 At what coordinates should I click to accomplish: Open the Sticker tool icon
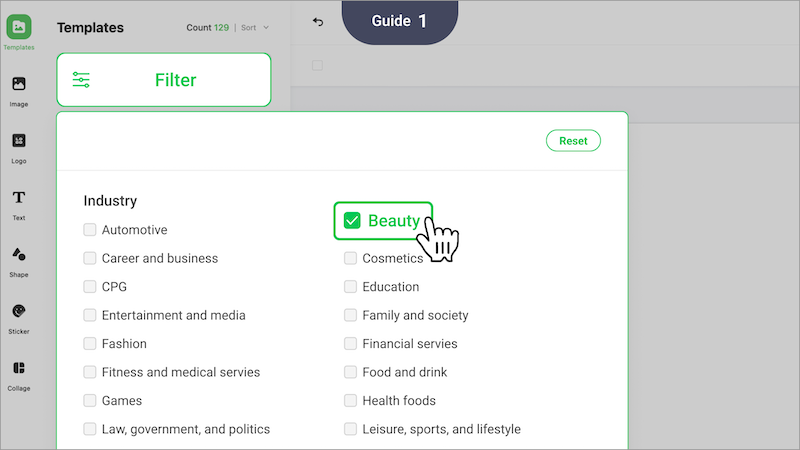19,312
